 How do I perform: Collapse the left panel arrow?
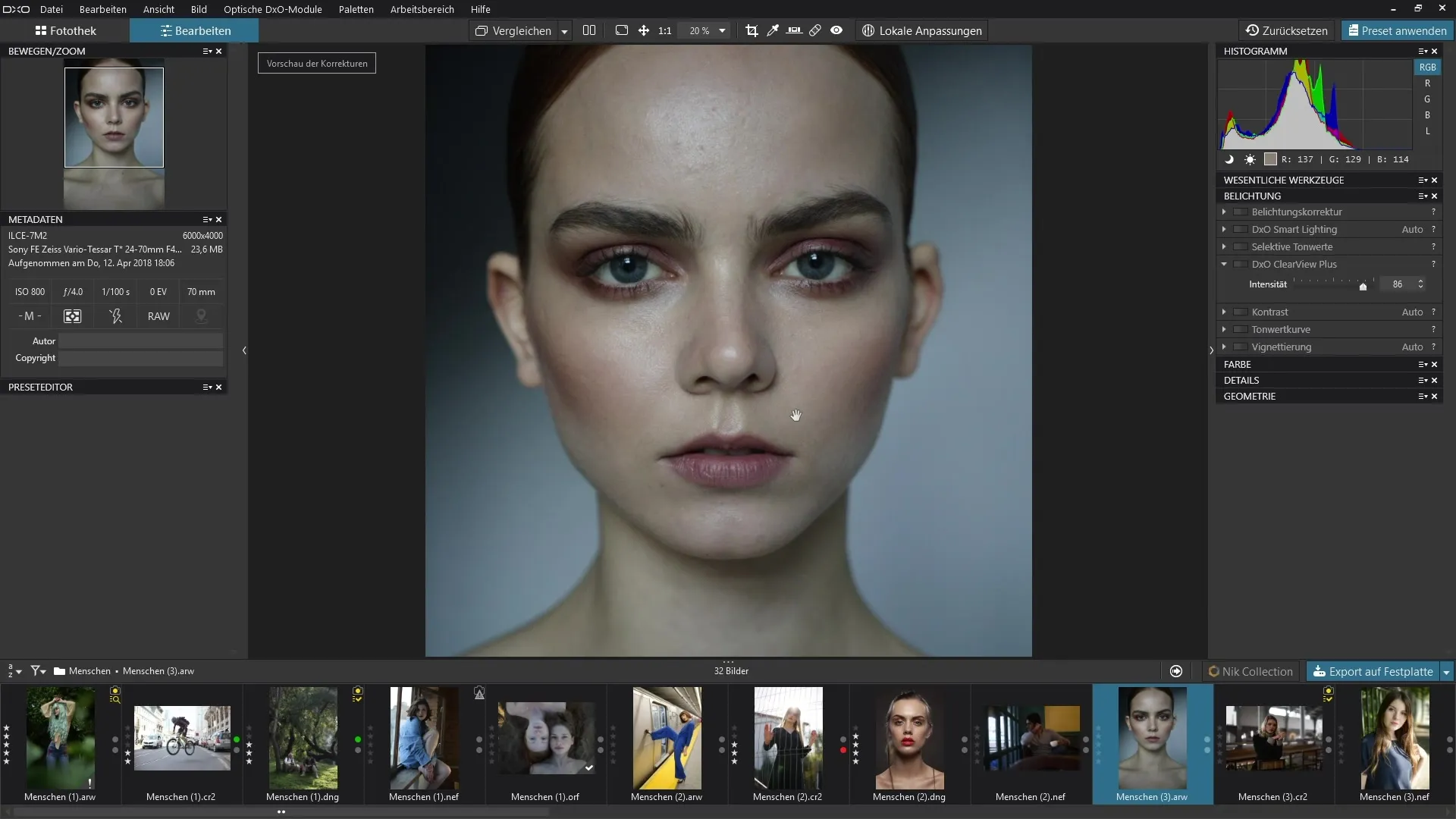click(244, 350)
